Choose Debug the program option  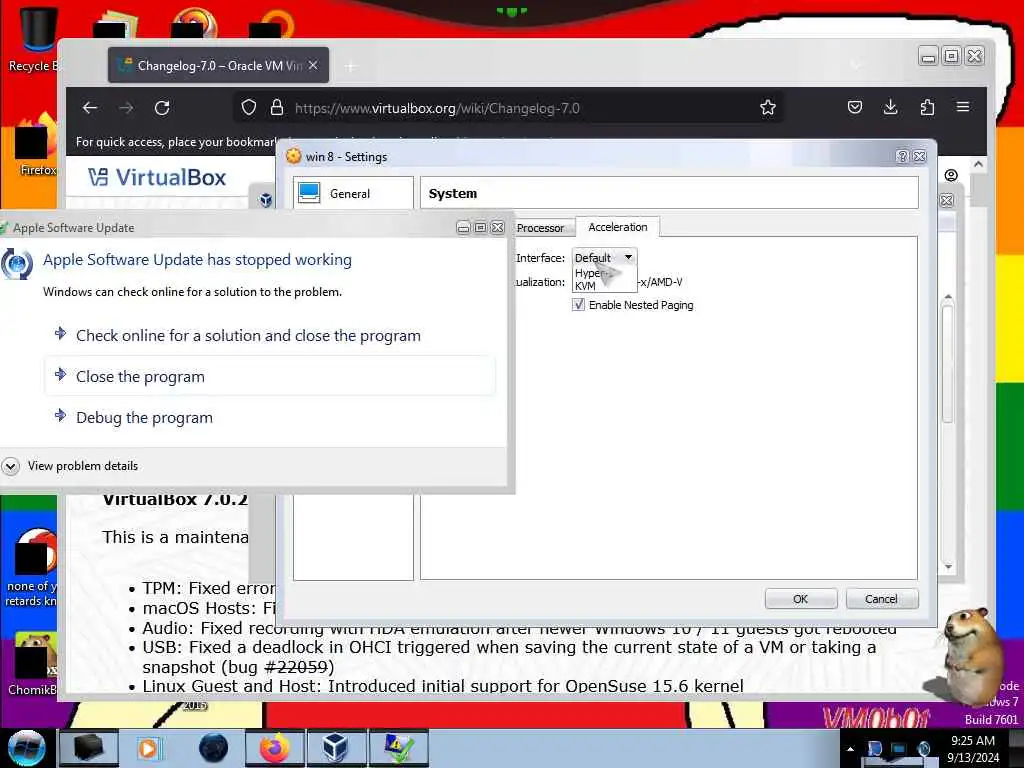144,418
